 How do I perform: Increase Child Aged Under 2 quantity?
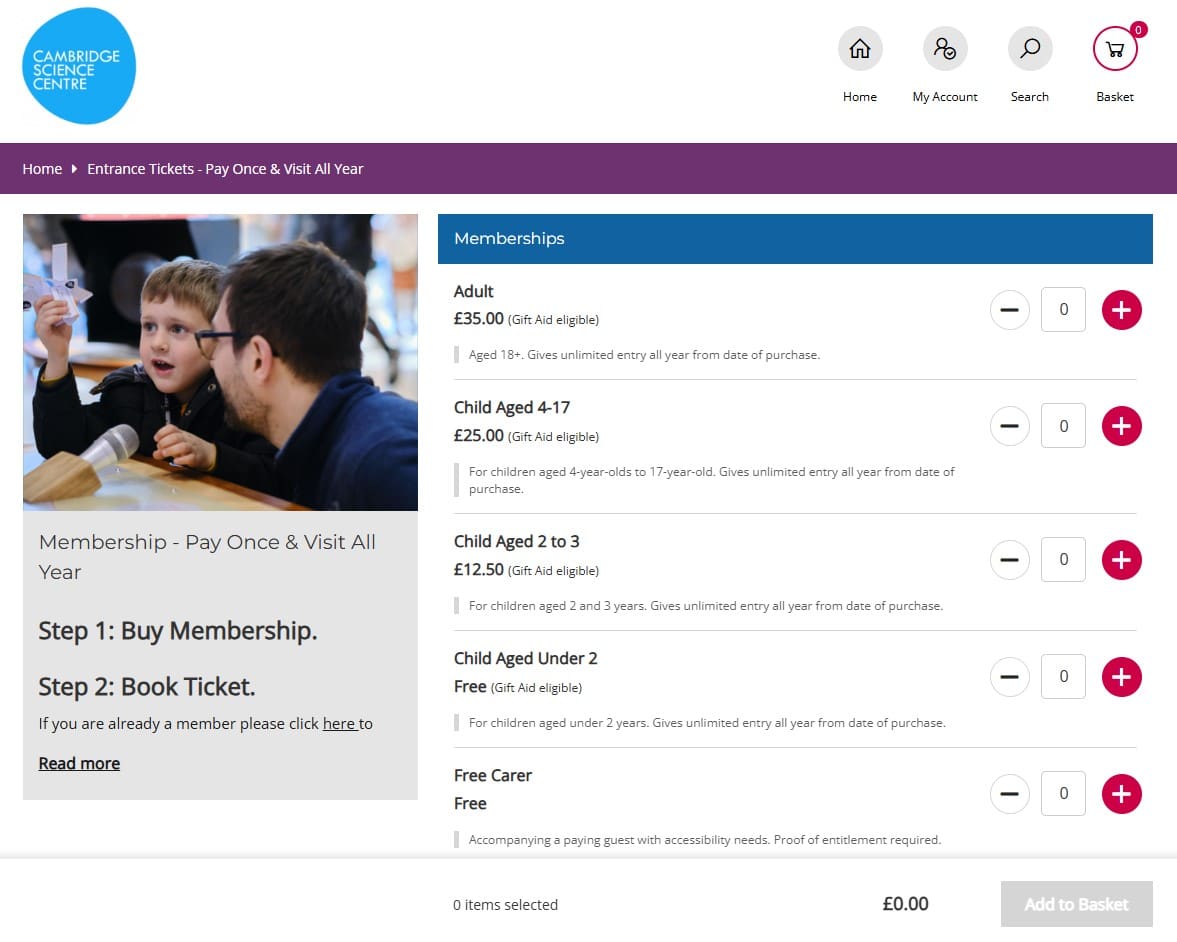pyautogui.click(x=1121, y=677)
